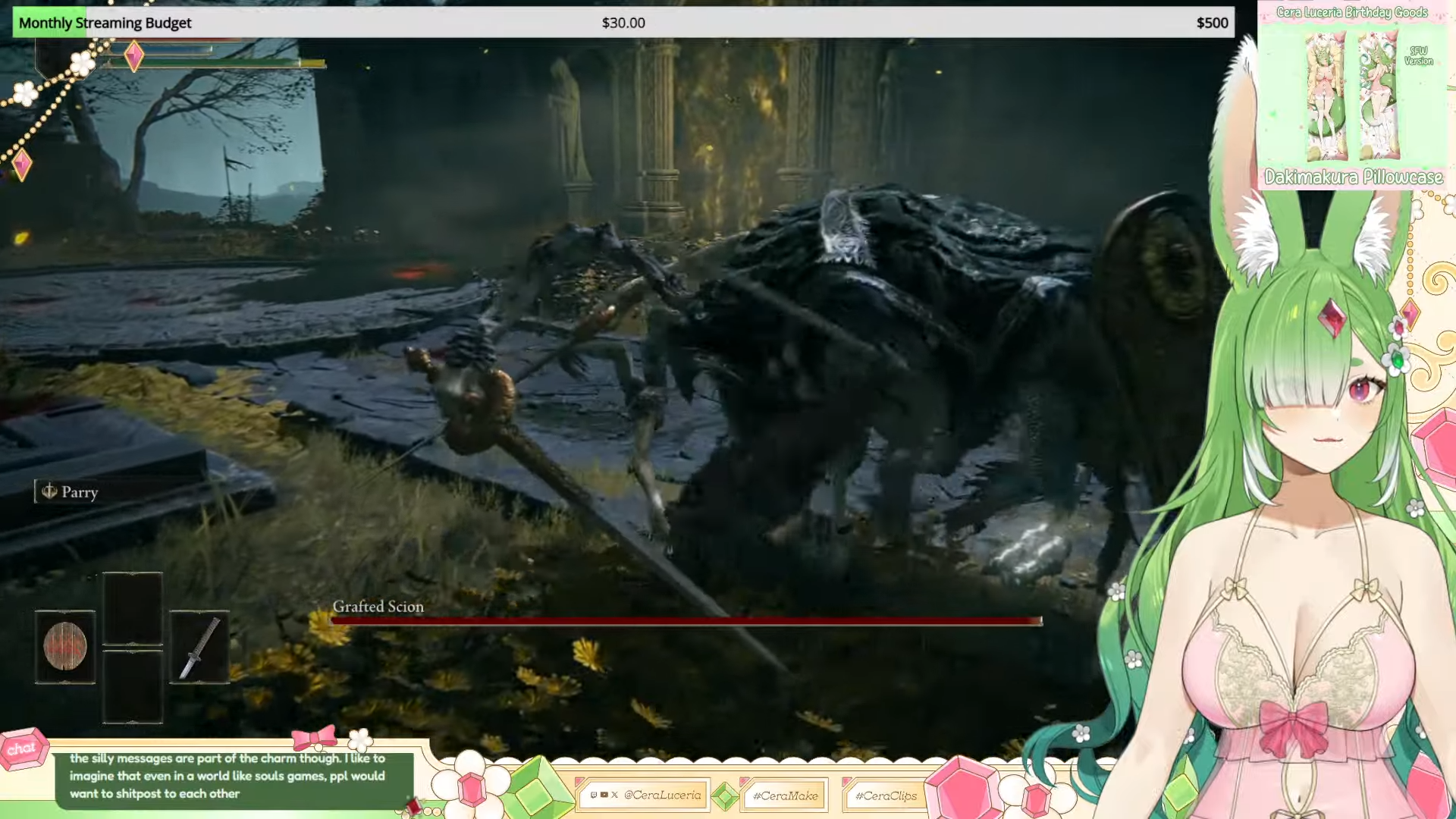Click the $30.00 budget amount
Viewport: 1456px width, 819px height.
click(623, 23)
